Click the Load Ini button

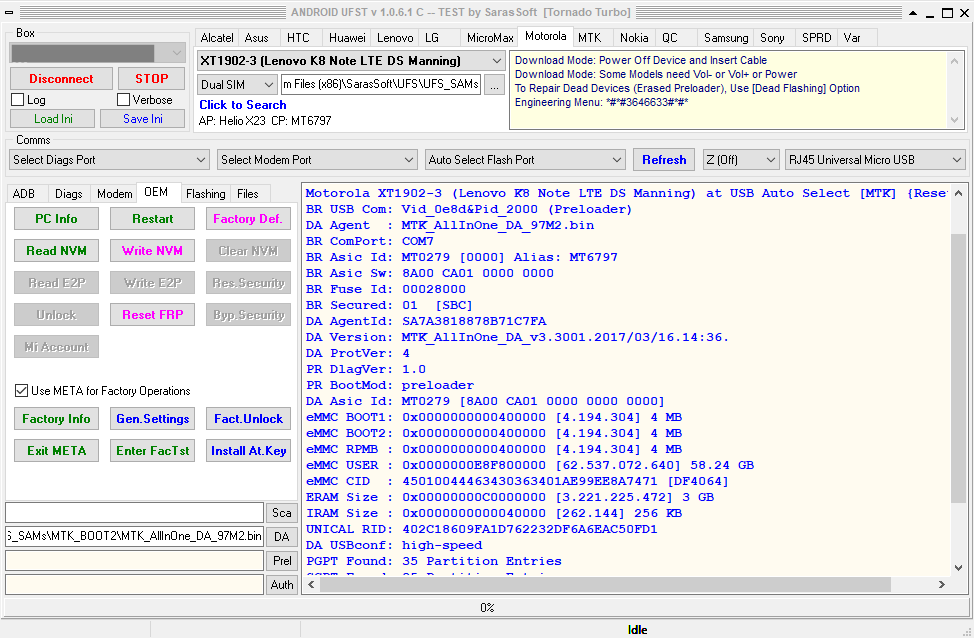53,119
